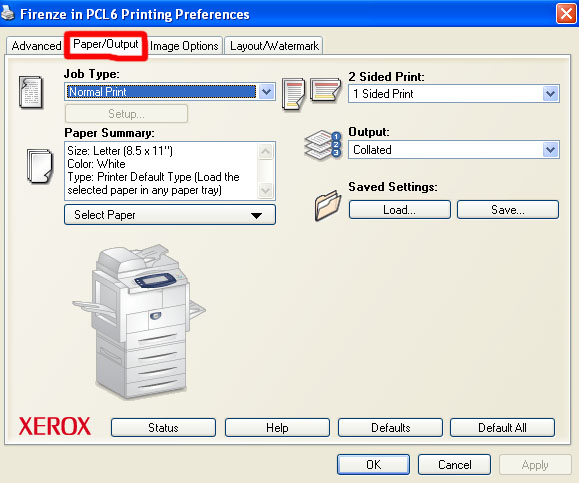The height and width of the screenshot is (483, 579).
Task: Click Save... saved settings button
Action: pyautogui.click(x=508, y=210)
